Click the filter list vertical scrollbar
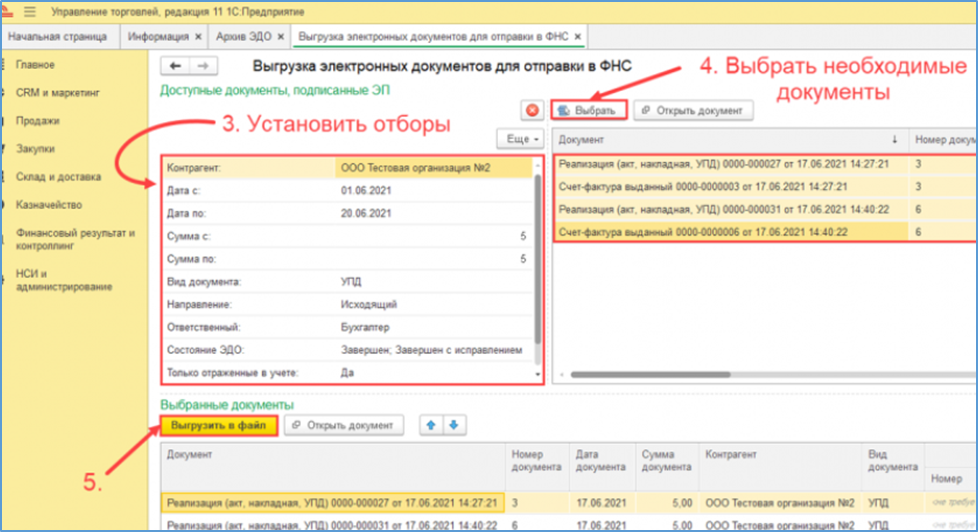 (x=538, y=258)
